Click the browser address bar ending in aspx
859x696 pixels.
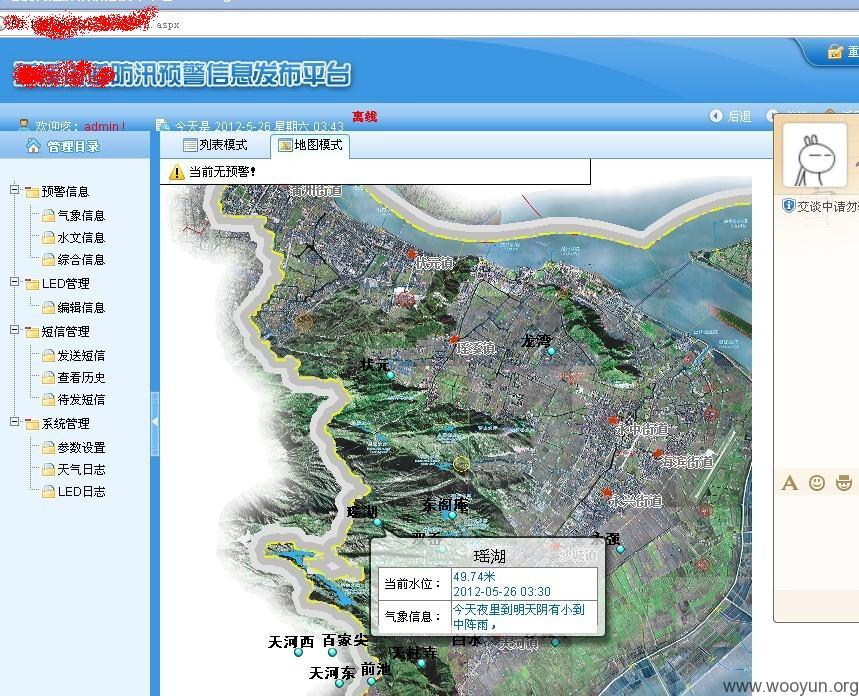pos(430,25)
